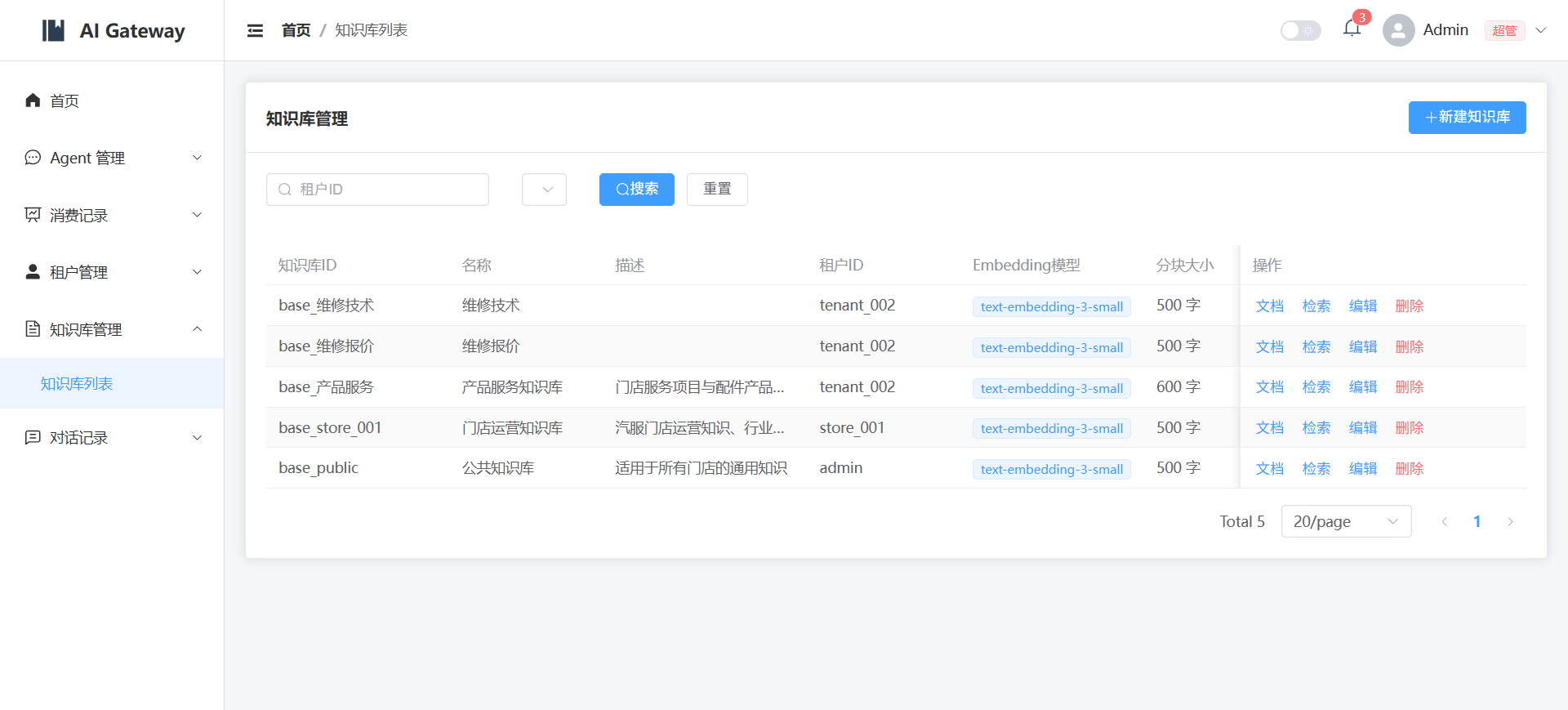The image size is (1568, 710).
Task: Click the 知识库管理 document icon
Action: [x=33, y=329]
